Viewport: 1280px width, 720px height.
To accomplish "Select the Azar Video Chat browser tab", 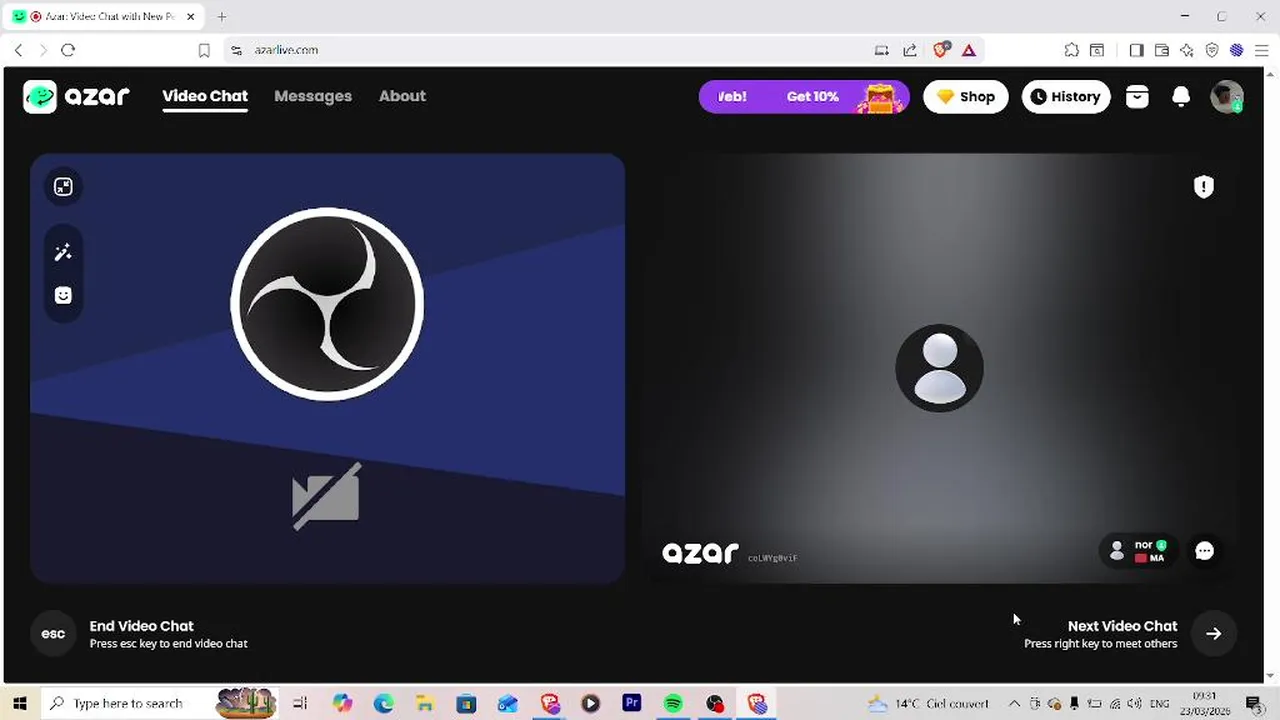I will 104,16.
